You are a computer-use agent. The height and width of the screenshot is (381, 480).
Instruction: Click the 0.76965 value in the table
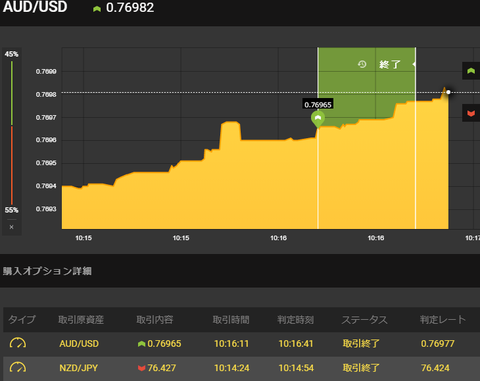(164, 344)
